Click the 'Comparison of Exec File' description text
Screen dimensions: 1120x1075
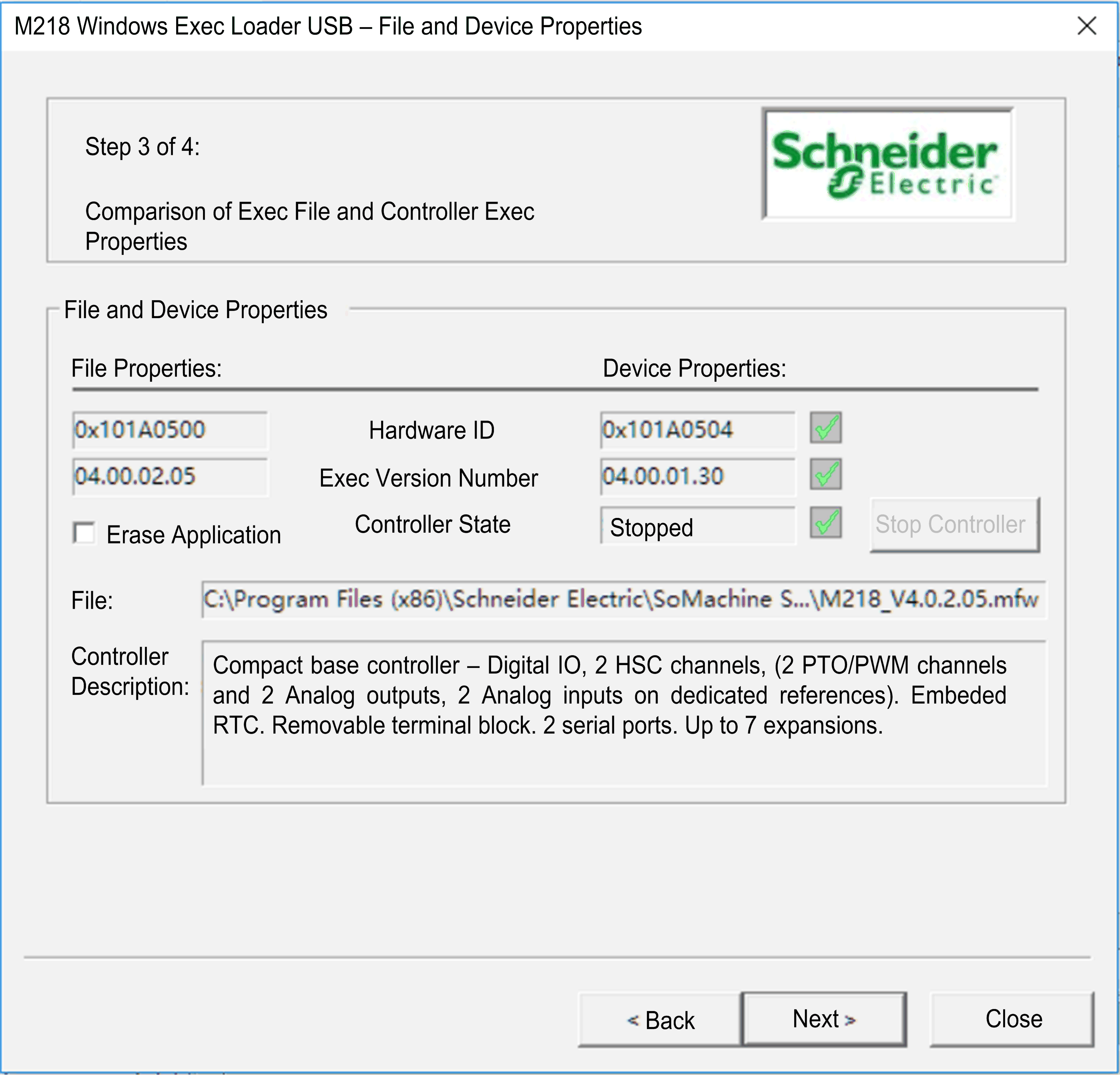click(310, 227)
